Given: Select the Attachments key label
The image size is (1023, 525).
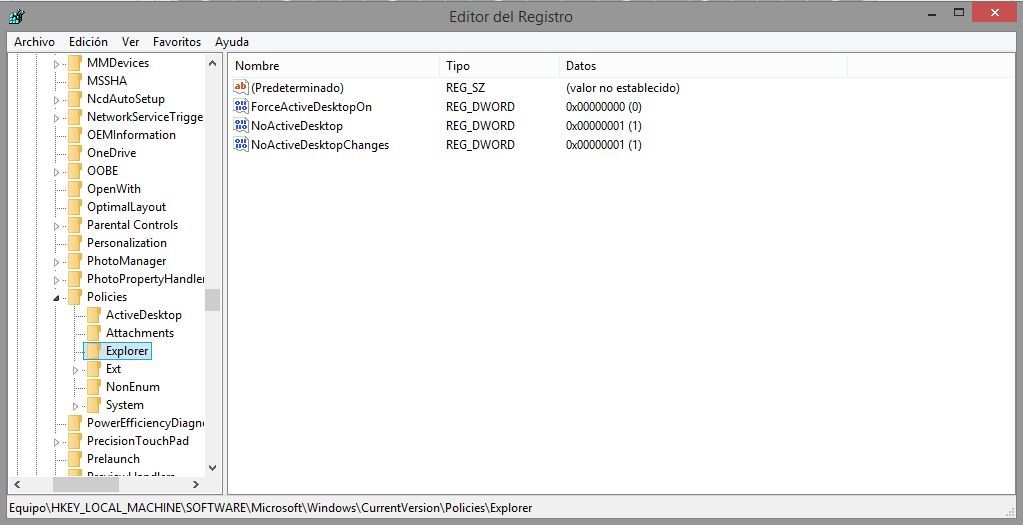Looking at the screenshot, I should [x=140, y=333].
